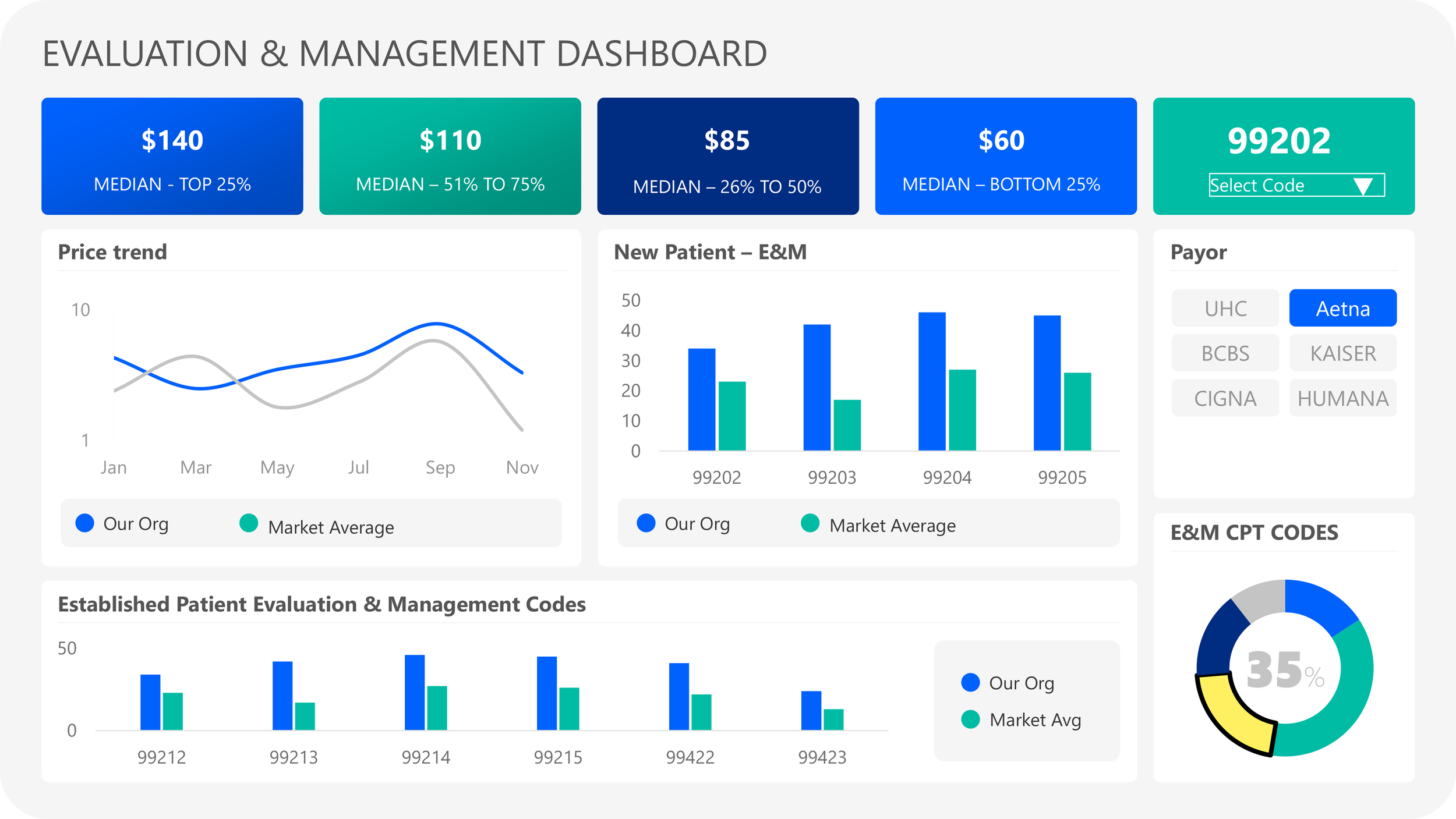
Task: Filter by HUMANA payor
Action: point(1342,398)
